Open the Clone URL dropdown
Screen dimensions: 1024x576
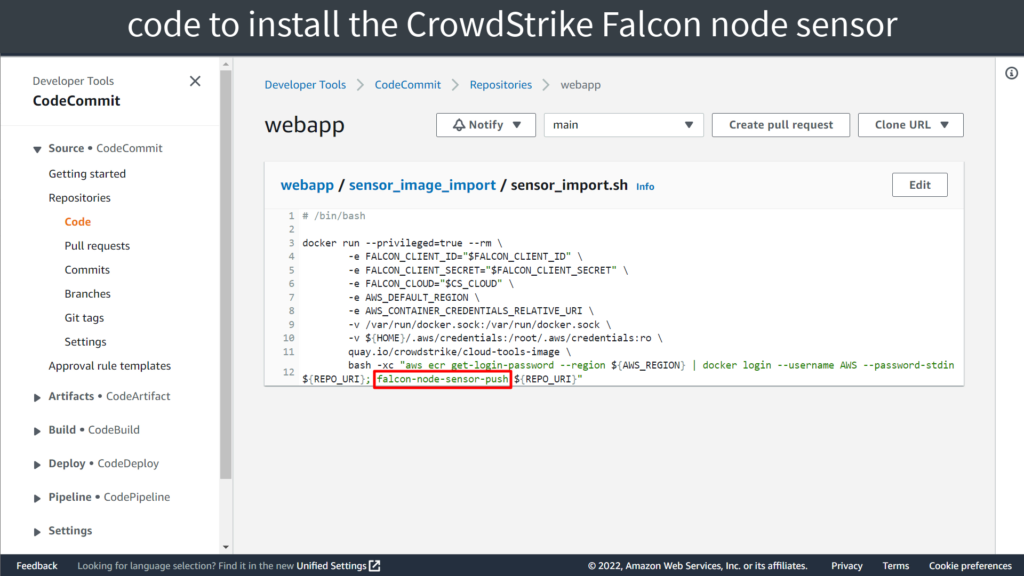coord(910,125)
